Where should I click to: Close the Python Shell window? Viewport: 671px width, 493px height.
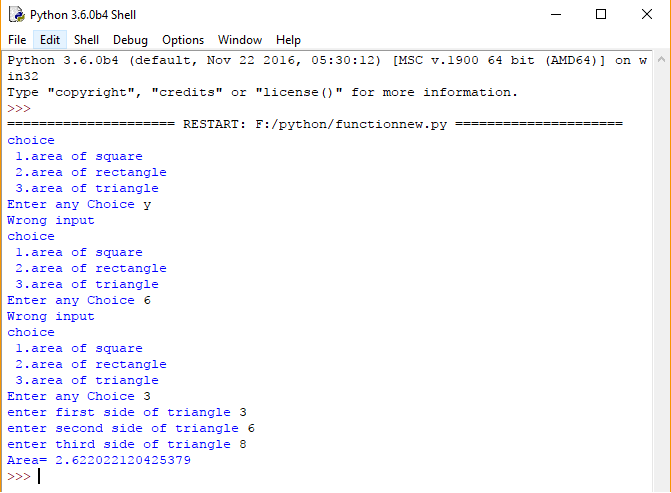(647, 15)
